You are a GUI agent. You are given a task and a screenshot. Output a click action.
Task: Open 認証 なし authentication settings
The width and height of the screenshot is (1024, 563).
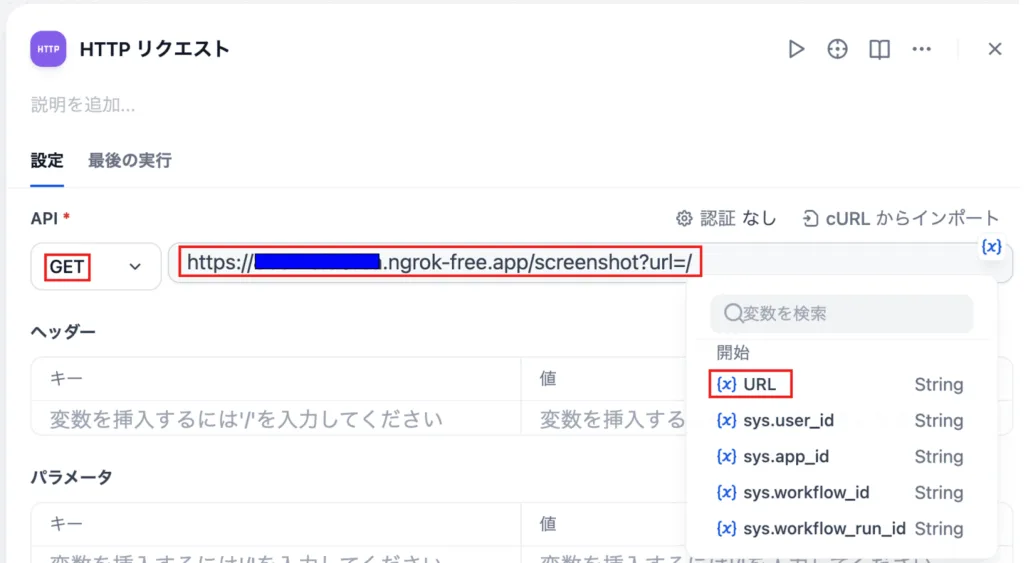pyautogui.click(x=726, y=218)
